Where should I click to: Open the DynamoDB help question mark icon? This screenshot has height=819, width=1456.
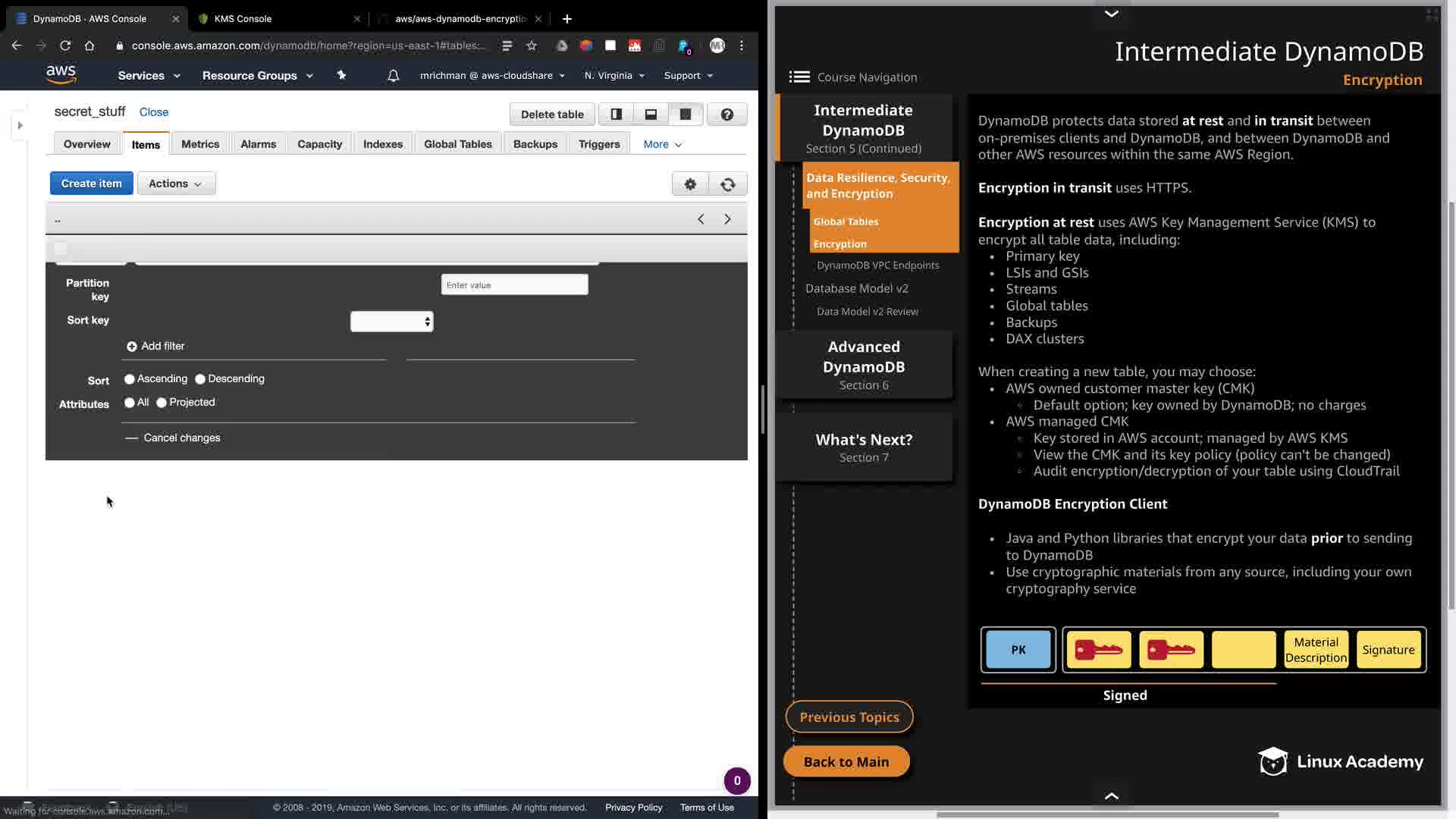(x=726, y=115)
